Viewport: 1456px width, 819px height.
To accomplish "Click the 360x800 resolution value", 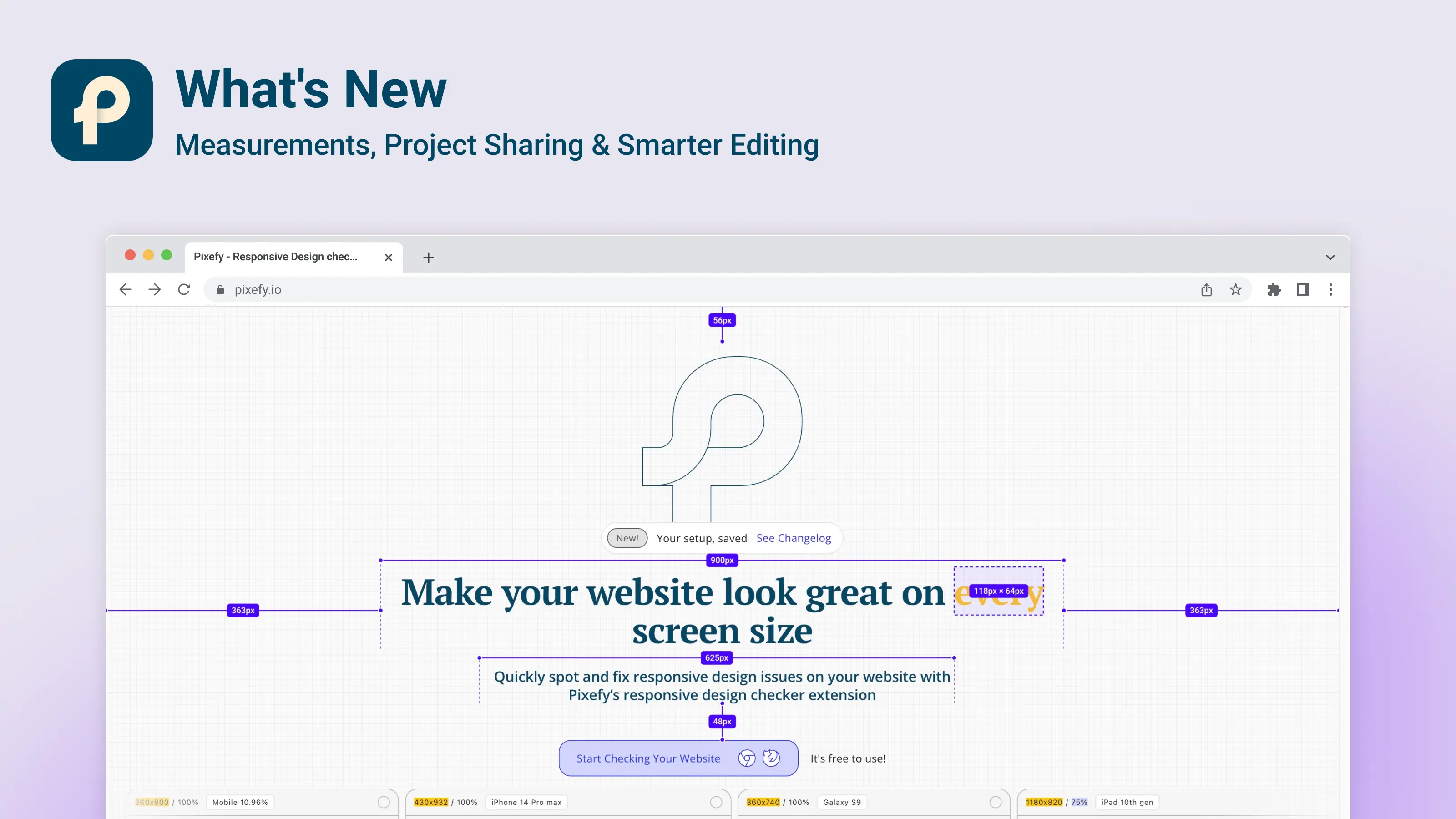I will pos(152,802).
